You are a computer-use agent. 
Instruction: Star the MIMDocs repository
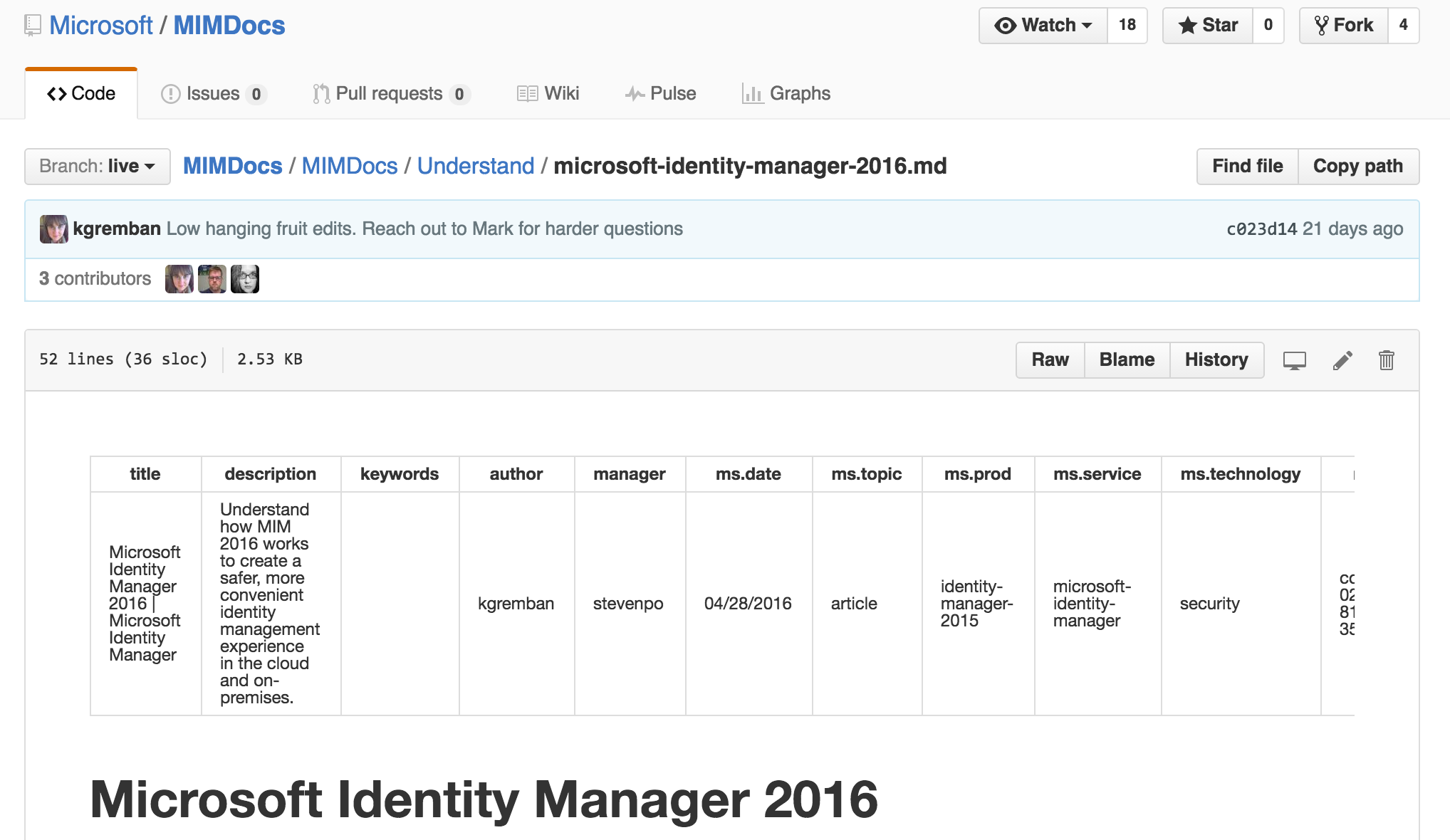click(1208, 26)
